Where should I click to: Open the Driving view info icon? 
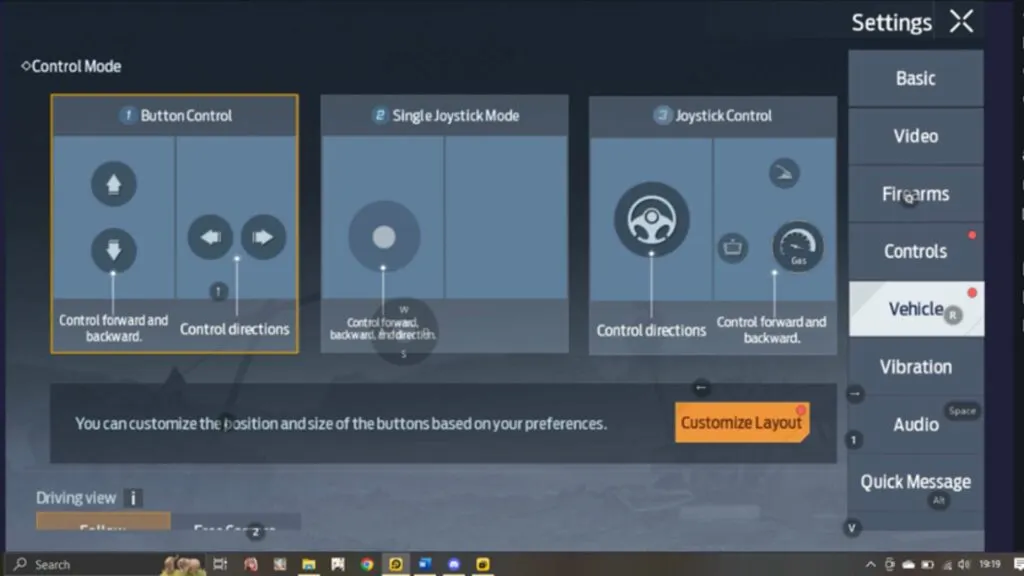click(133, 498)
